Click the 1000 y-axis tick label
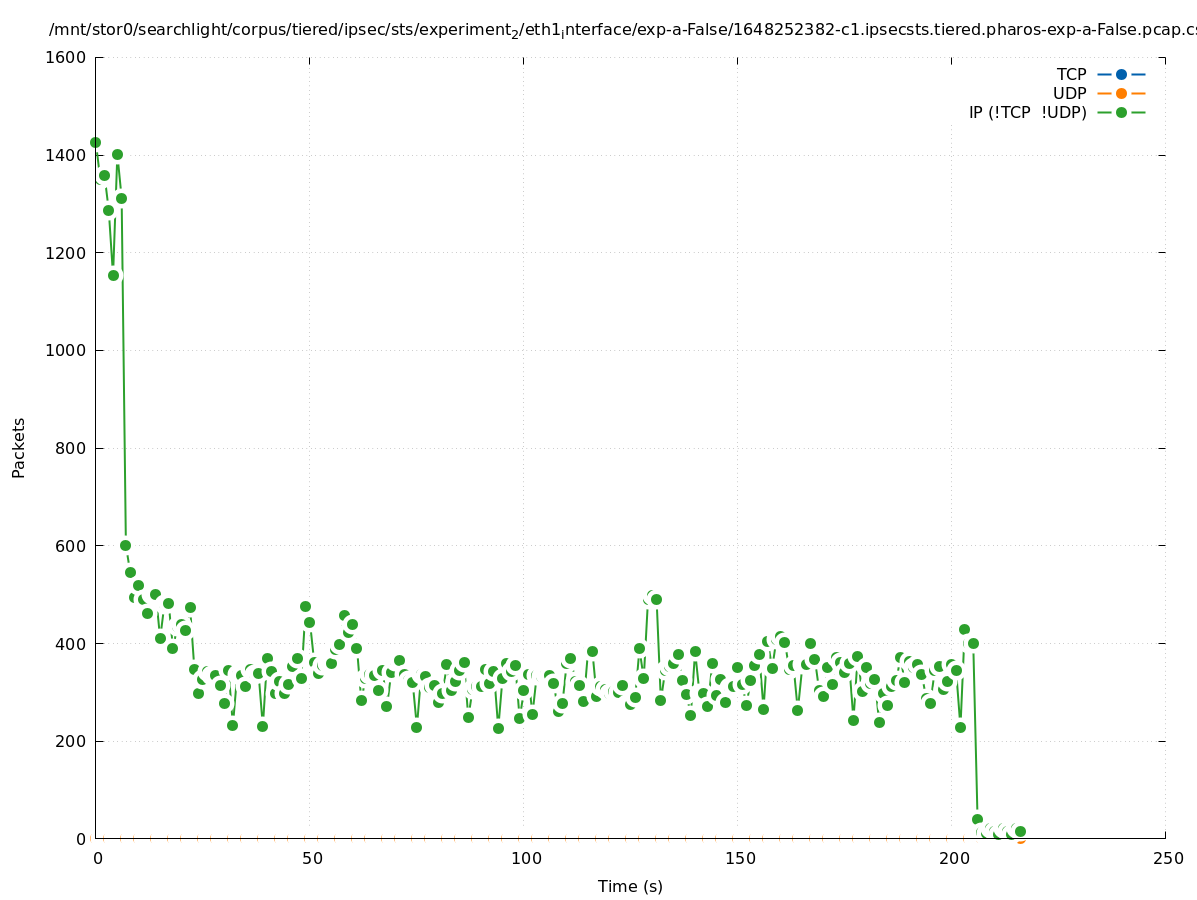This screenshot has width=1197, height=900. click(x=66, y=351)
